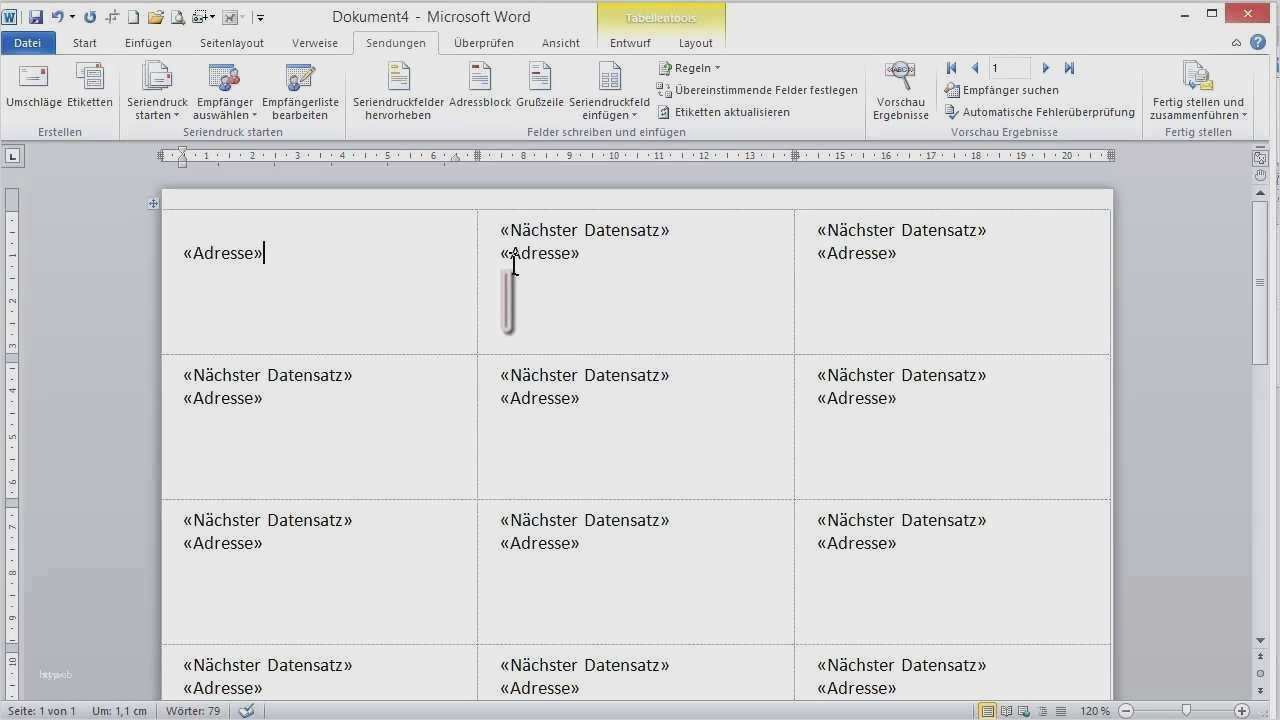Open Empfänger auswählen dropdown
The image size is (1280, 720).
click(x=225, y=92)
